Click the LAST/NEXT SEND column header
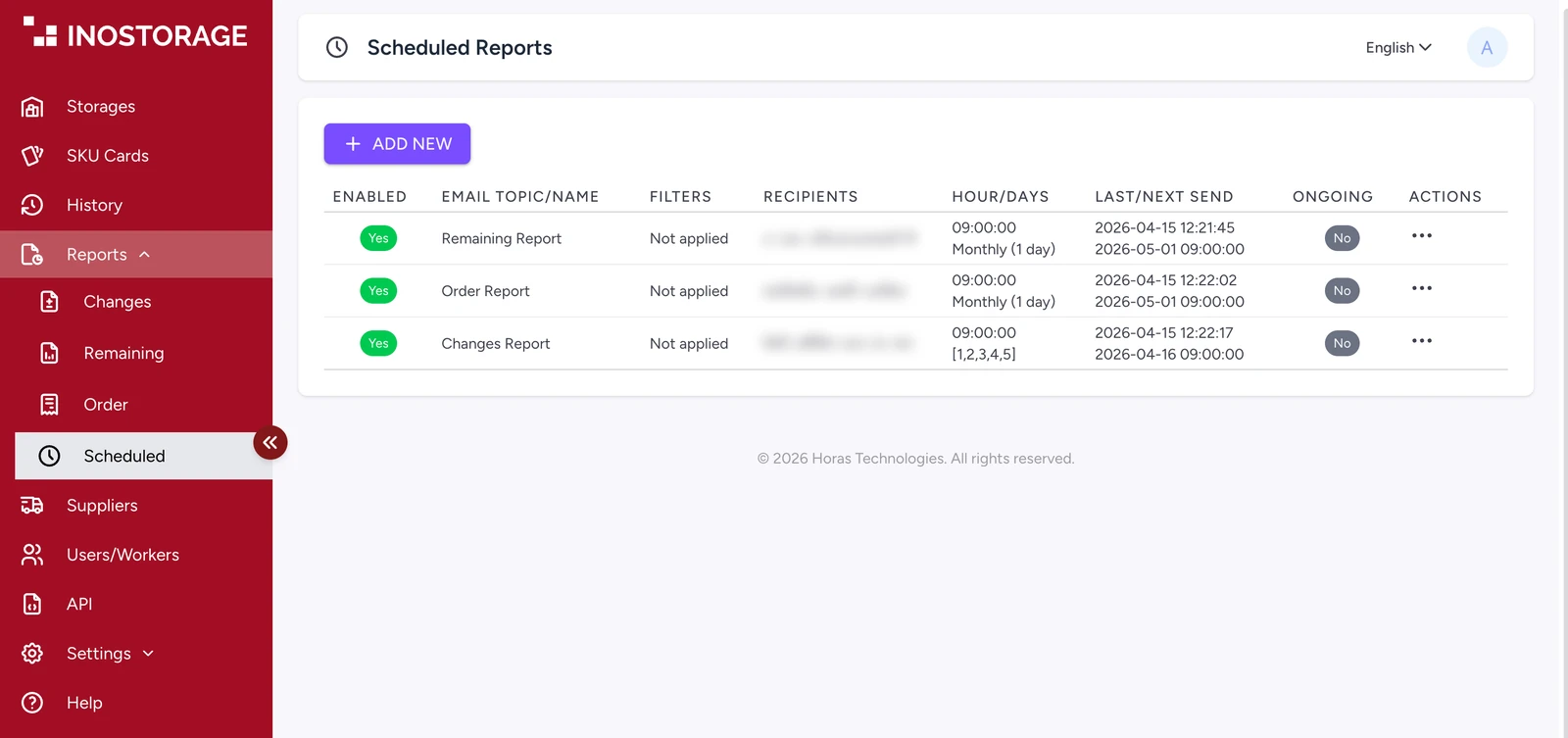 click(x=1164, y=196)
